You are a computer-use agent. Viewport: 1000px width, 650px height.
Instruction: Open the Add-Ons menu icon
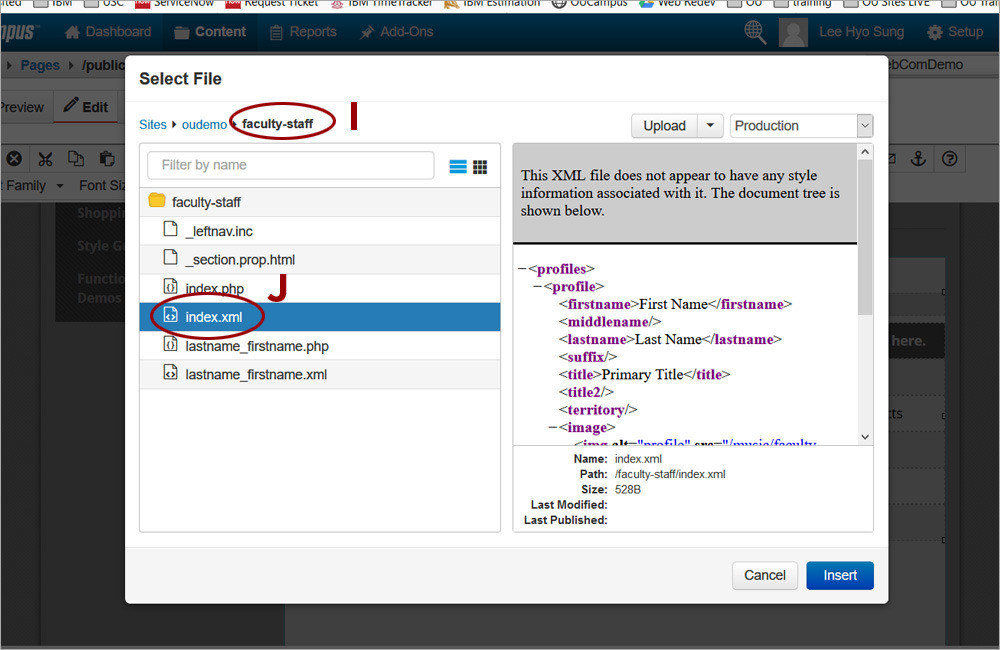(x=368, y=31)
